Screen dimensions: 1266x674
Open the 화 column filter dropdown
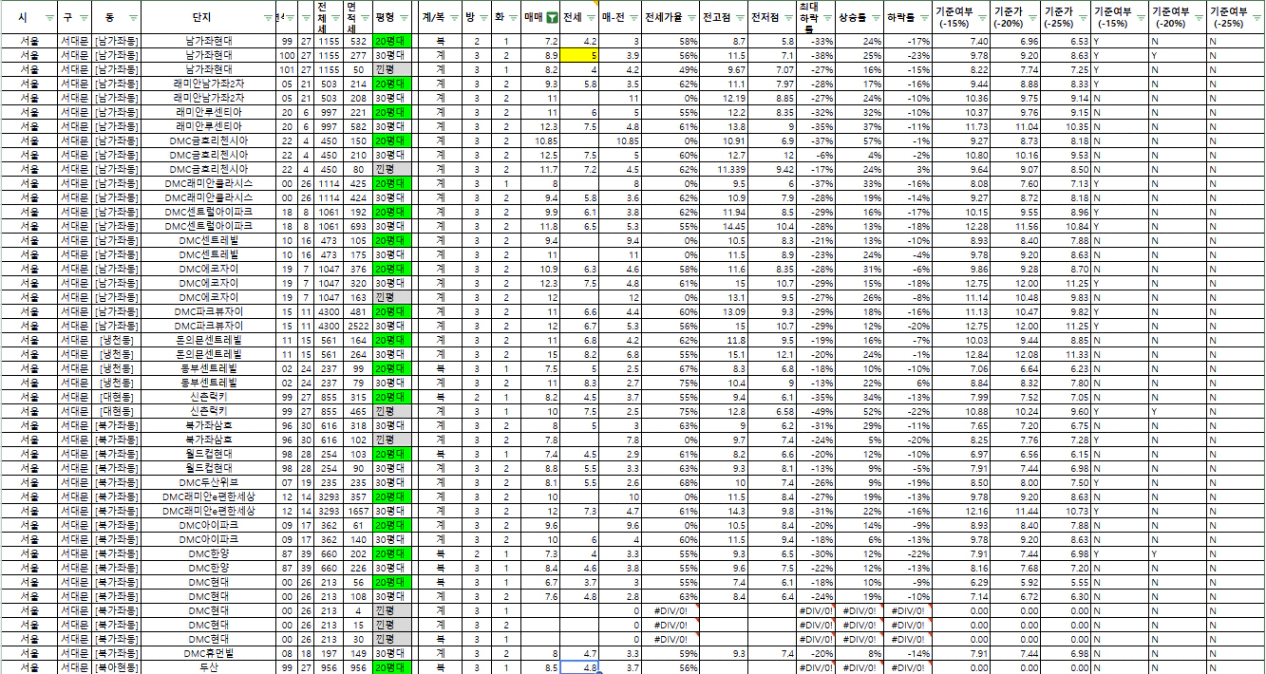click(x=513, y=19)
